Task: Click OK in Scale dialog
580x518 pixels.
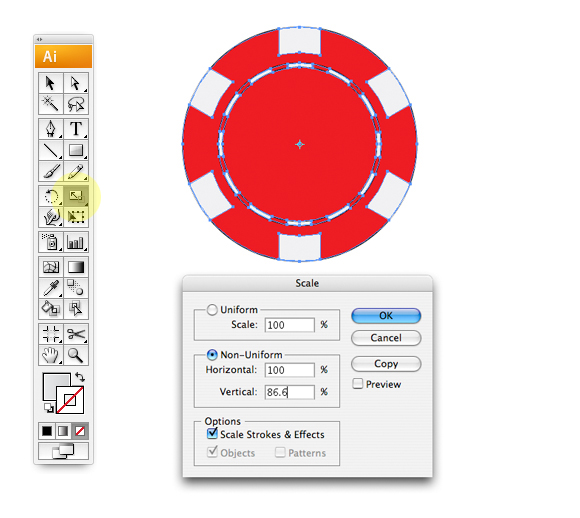Action: tap(386, 316)
